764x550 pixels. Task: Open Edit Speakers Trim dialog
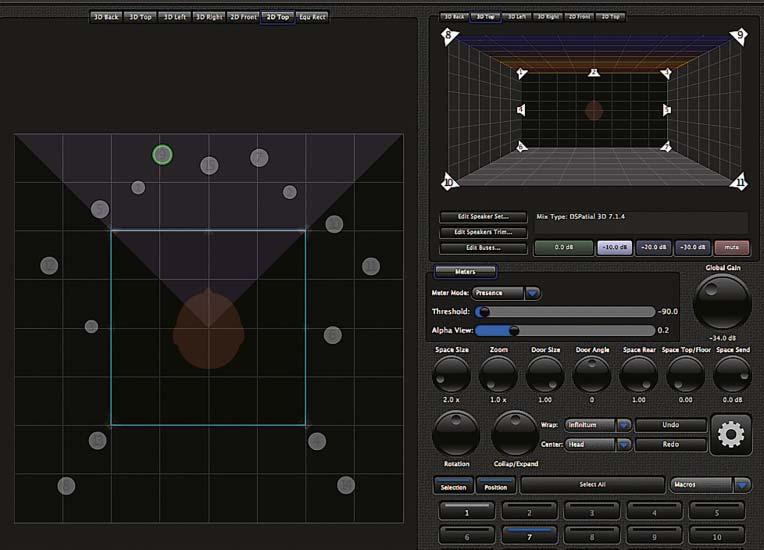click(483, 232)
